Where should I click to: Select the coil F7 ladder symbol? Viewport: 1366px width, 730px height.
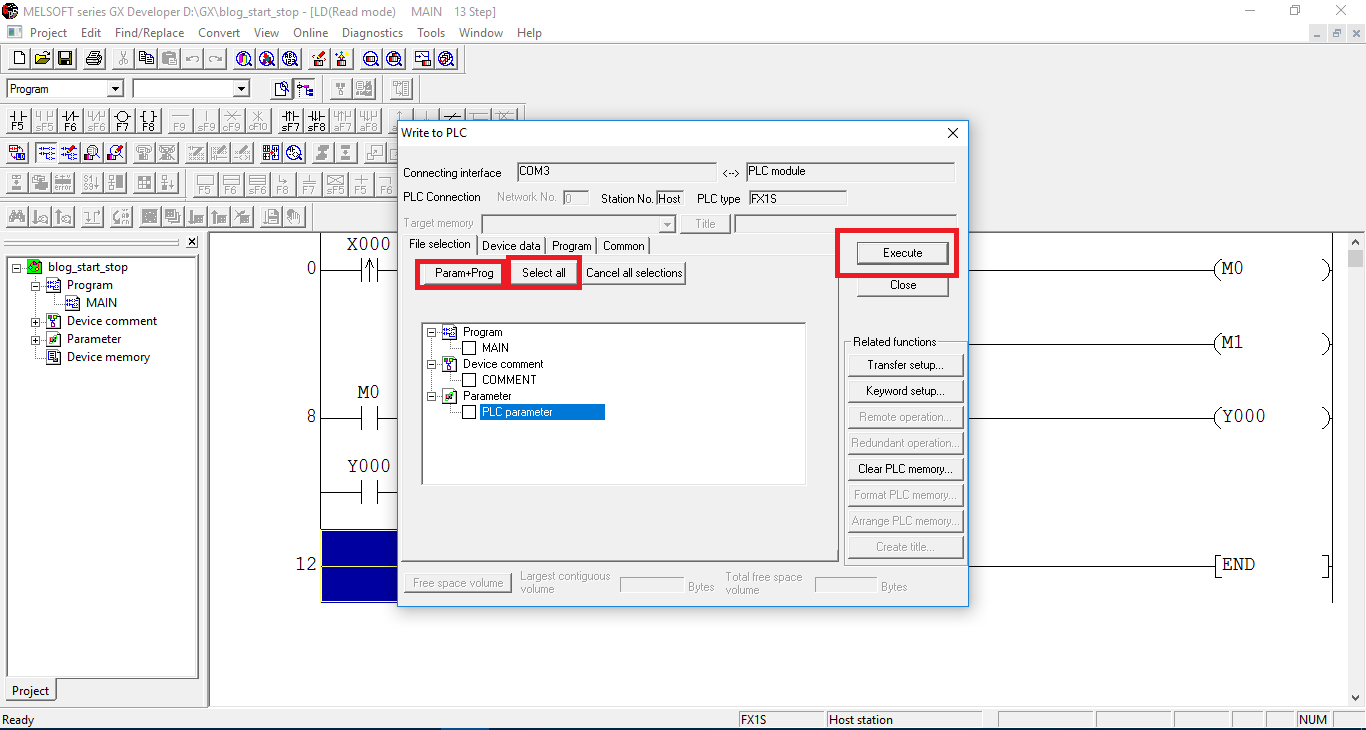click(x=121, y=122)
